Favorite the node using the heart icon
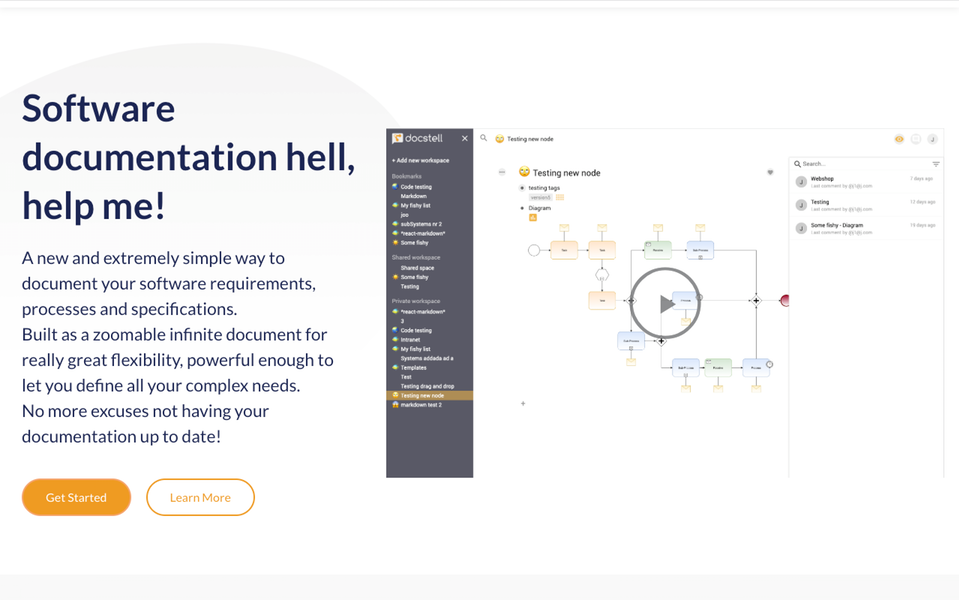 (x=771, y=171)
